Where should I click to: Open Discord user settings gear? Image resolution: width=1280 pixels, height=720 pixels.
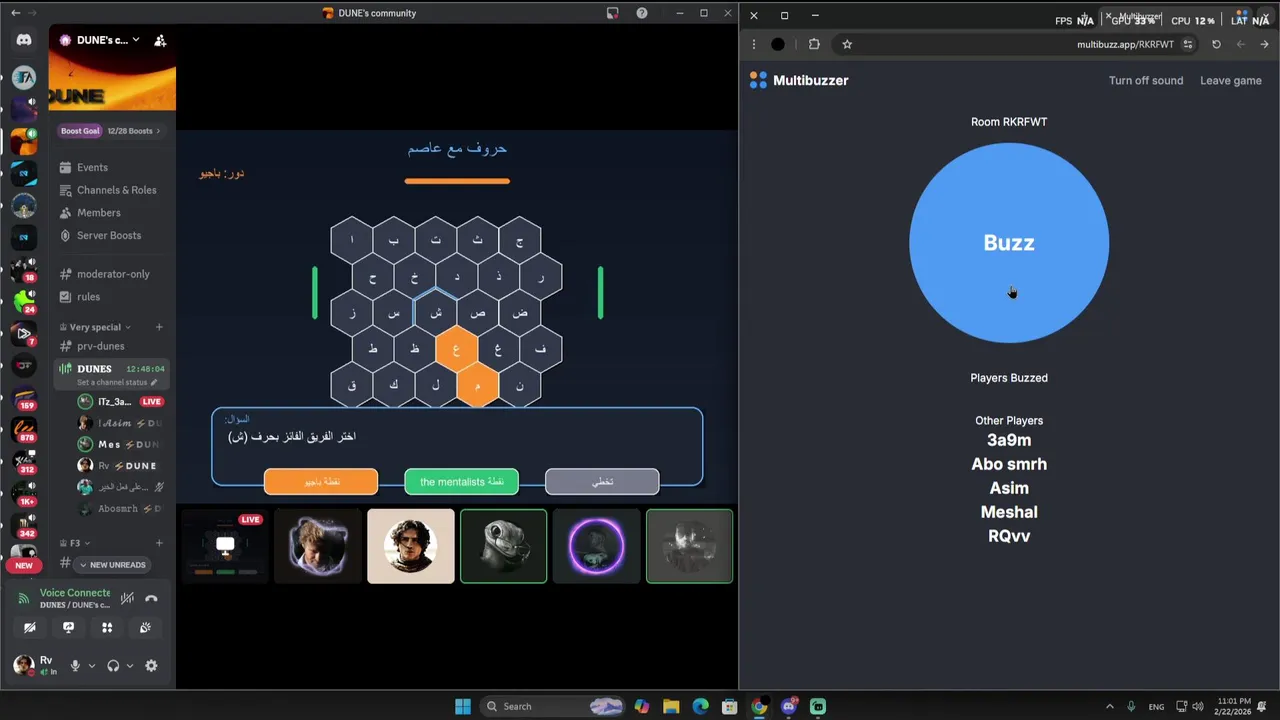click(x=151, y=666)
